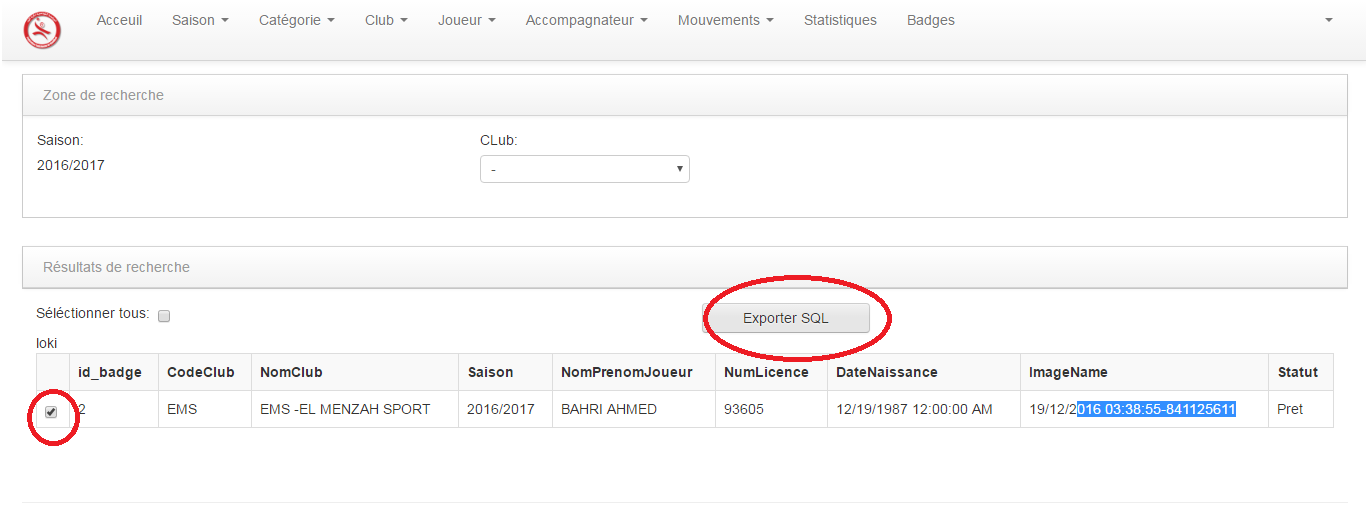The image size is (1366, 510).
Task: Open the CLub dropdown list
Action: click(585, 169)
